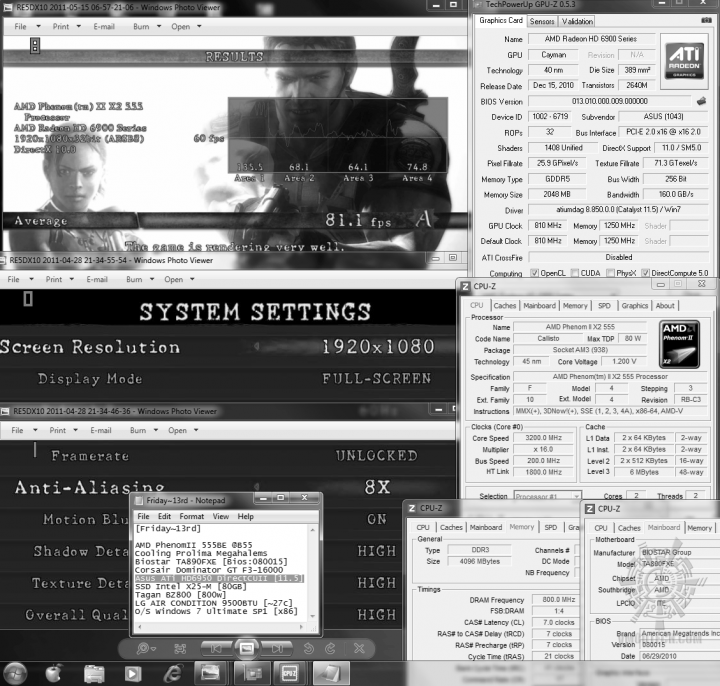Image resolution: width=720 pixels, height=686 pixels.
Task: Switch to Sensors tab in GPU-Z
Action: [x=542, y=21]
